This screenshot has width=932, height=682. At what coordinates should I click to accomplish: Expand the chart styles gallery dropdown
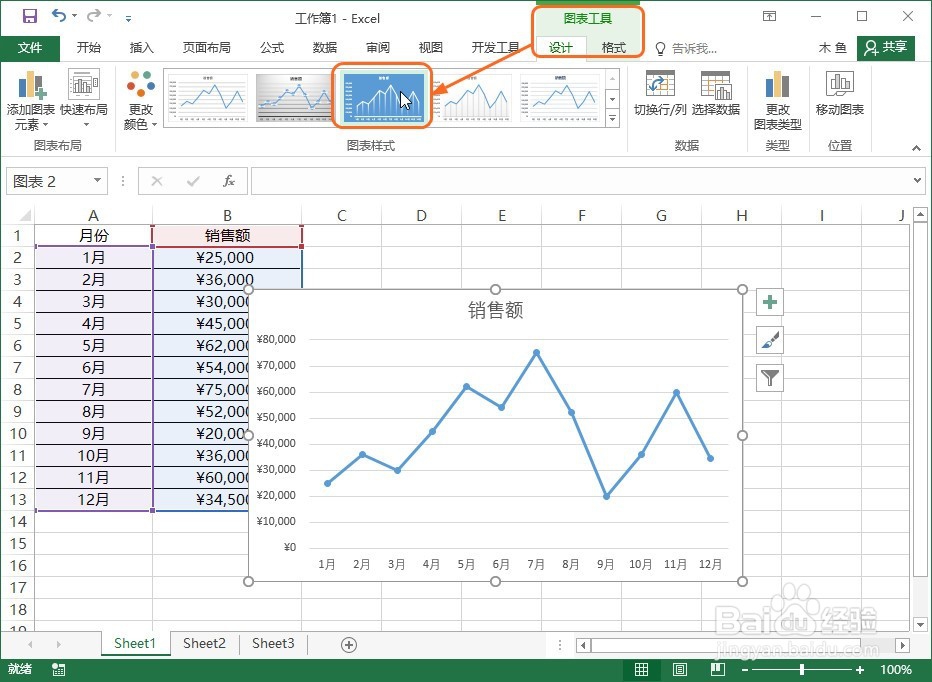[x=613, y=117]
